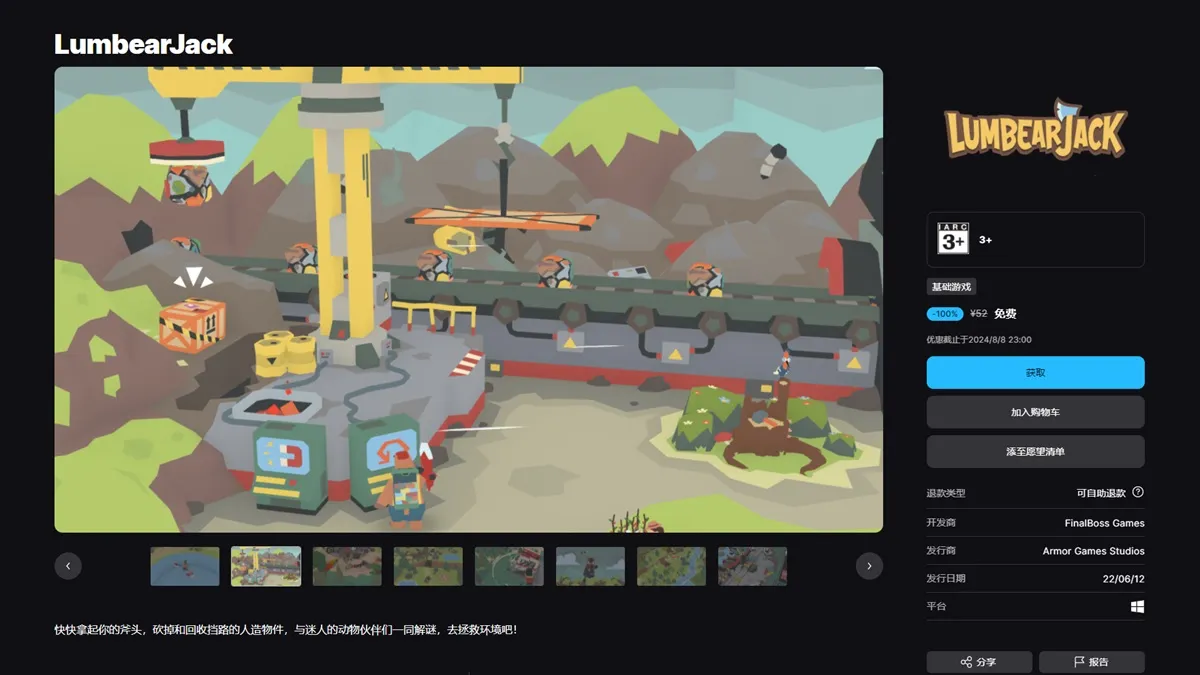Click the FinalBoss Games developer name
The image size is (1200, 675).
tap(1105, 523)
